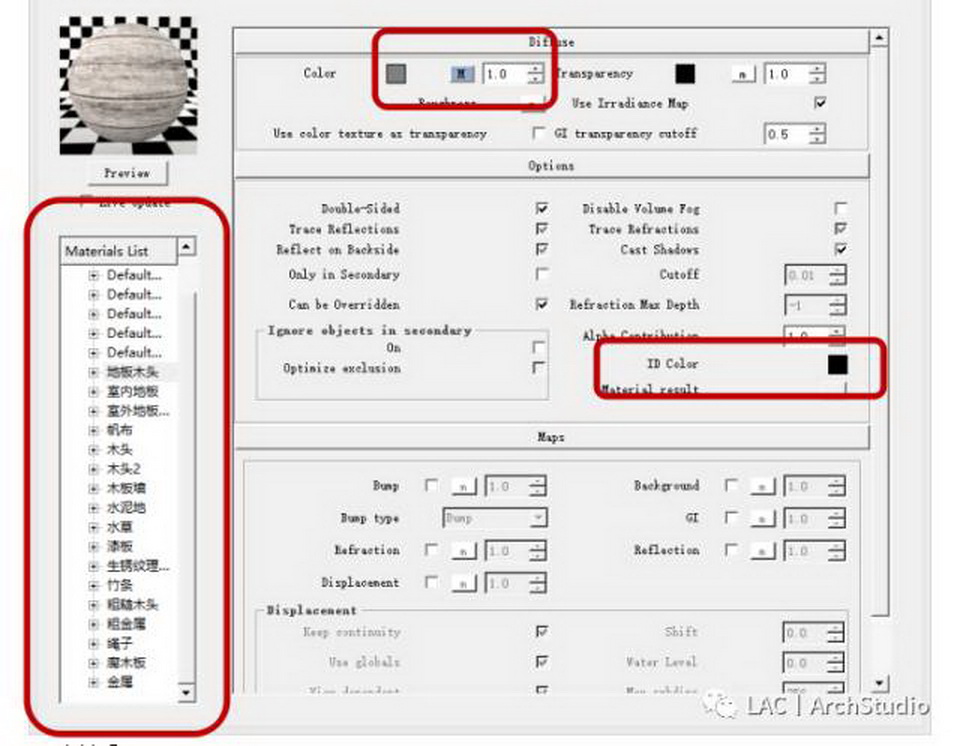
Task: Open the ID Color black swatch
Action: (837, 365)
